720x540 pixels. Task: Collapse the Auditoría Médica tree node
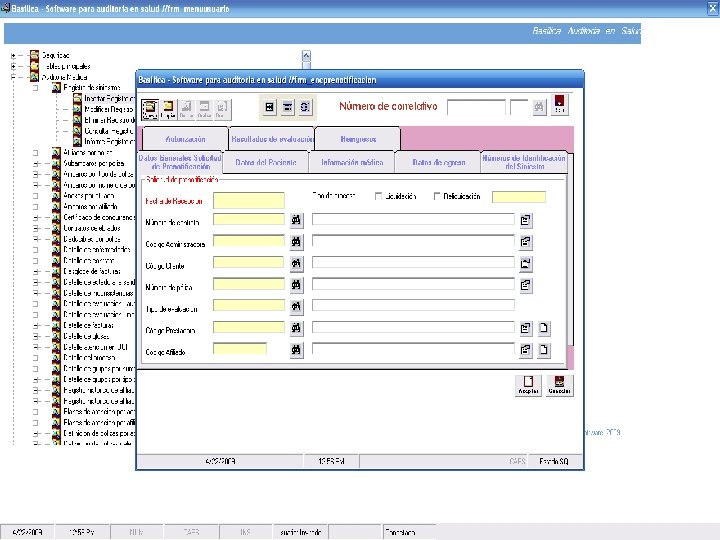pyautogui.click(x=13, y=77)
